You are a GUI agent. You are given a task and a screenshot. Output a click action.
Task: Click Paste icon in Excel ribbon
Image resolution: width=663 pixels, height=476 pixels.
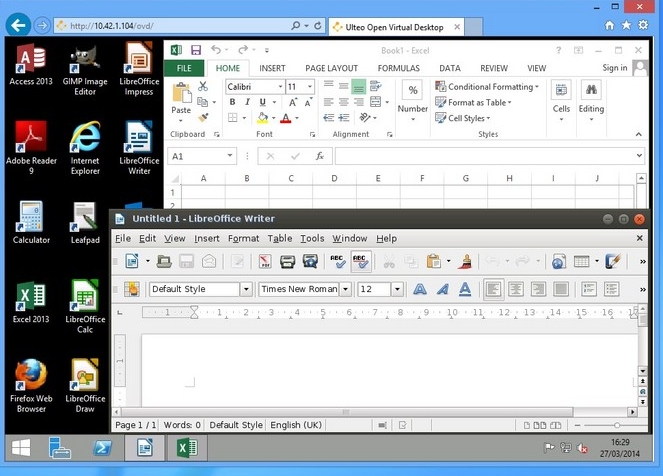tap(182, 93)
